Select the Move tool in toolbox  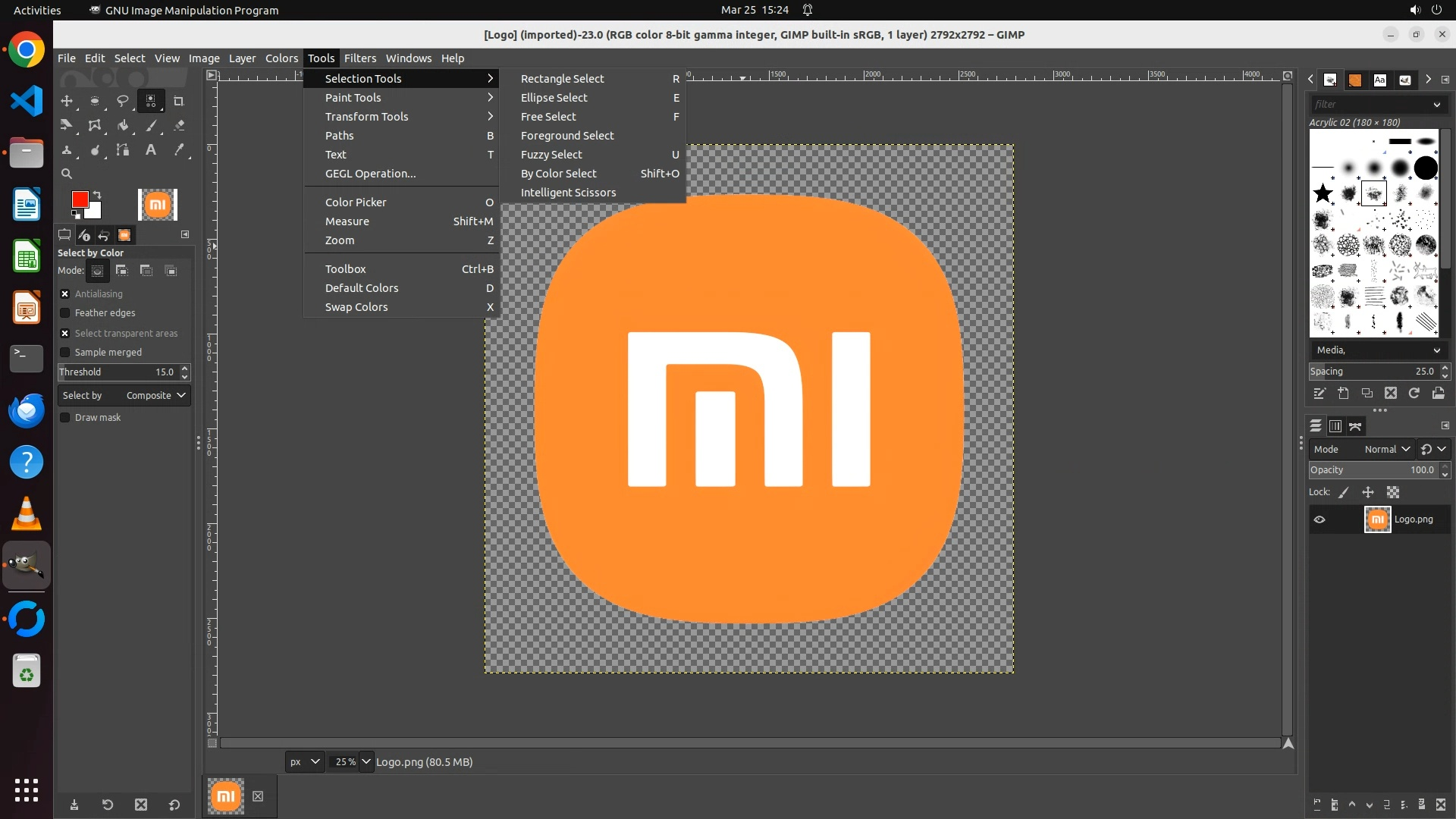click(x=67, y=101)
